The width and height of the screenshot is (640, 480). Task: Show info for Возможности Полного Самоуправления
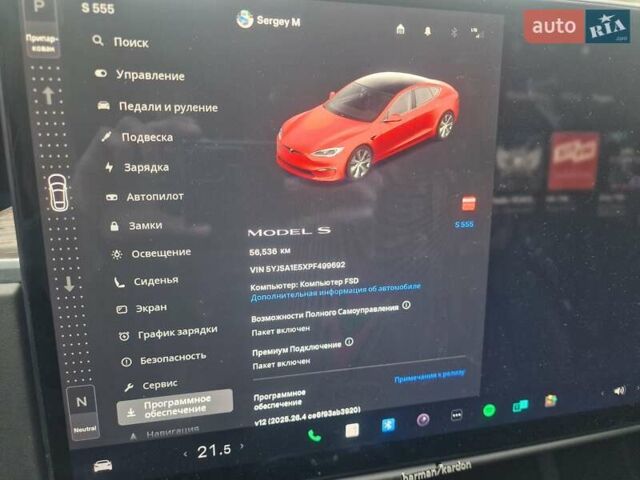pos(406,306)
